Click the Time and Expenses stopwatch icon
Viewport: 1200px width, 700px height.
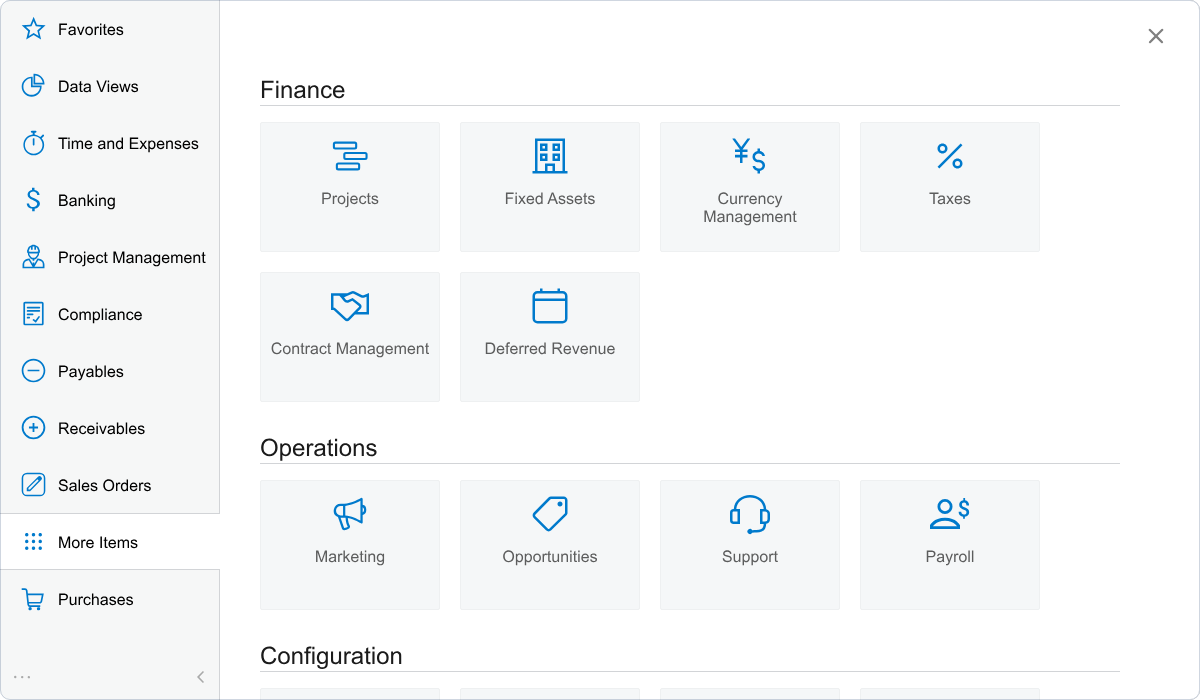tap(33, 143)
